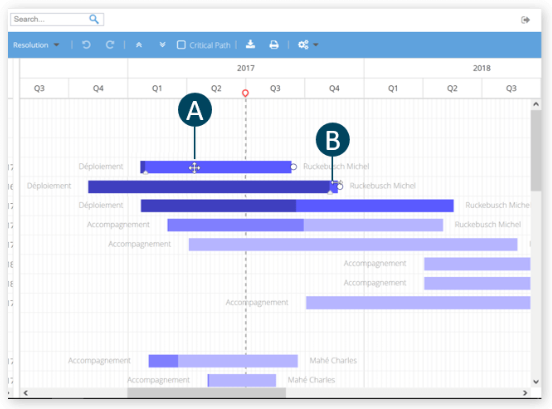Click the vertical scrollbar up arrow
Viewport: 552px width, 409px height.
(536, 104)
